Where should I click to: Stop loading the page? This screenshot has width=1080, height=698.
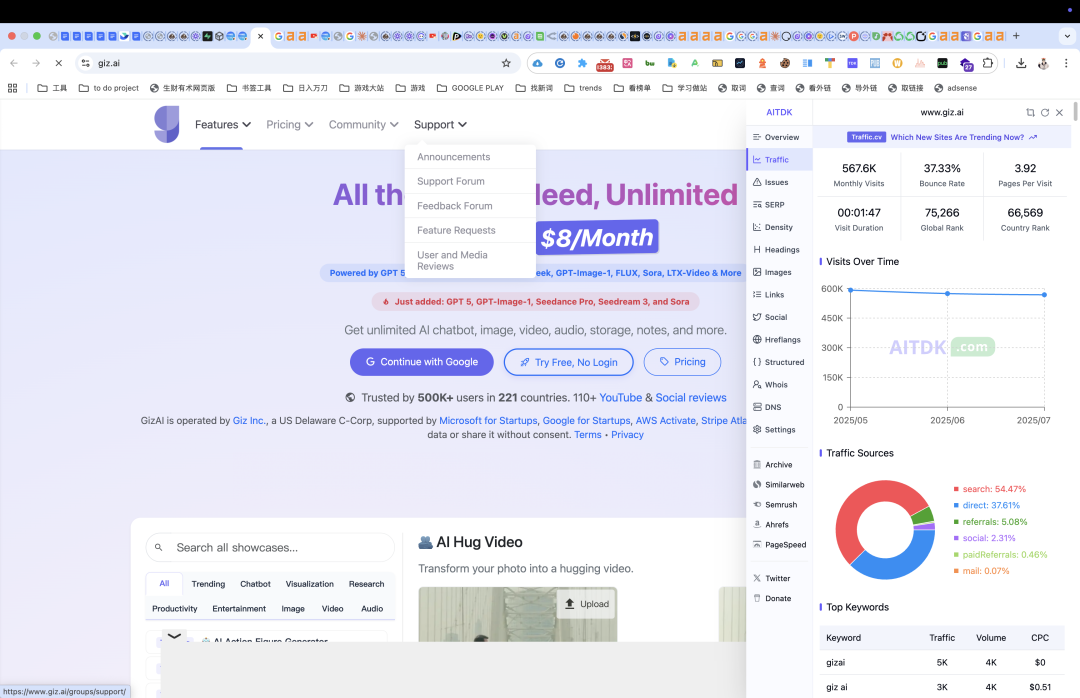(59, 63)
